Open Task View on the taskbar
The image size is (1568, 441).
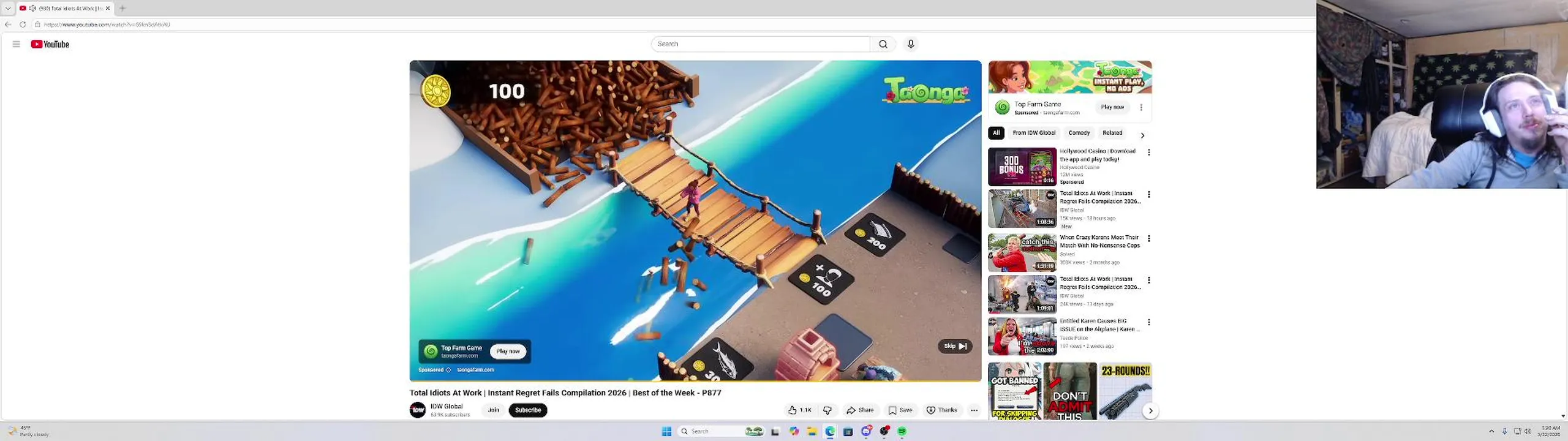[775, 431]
